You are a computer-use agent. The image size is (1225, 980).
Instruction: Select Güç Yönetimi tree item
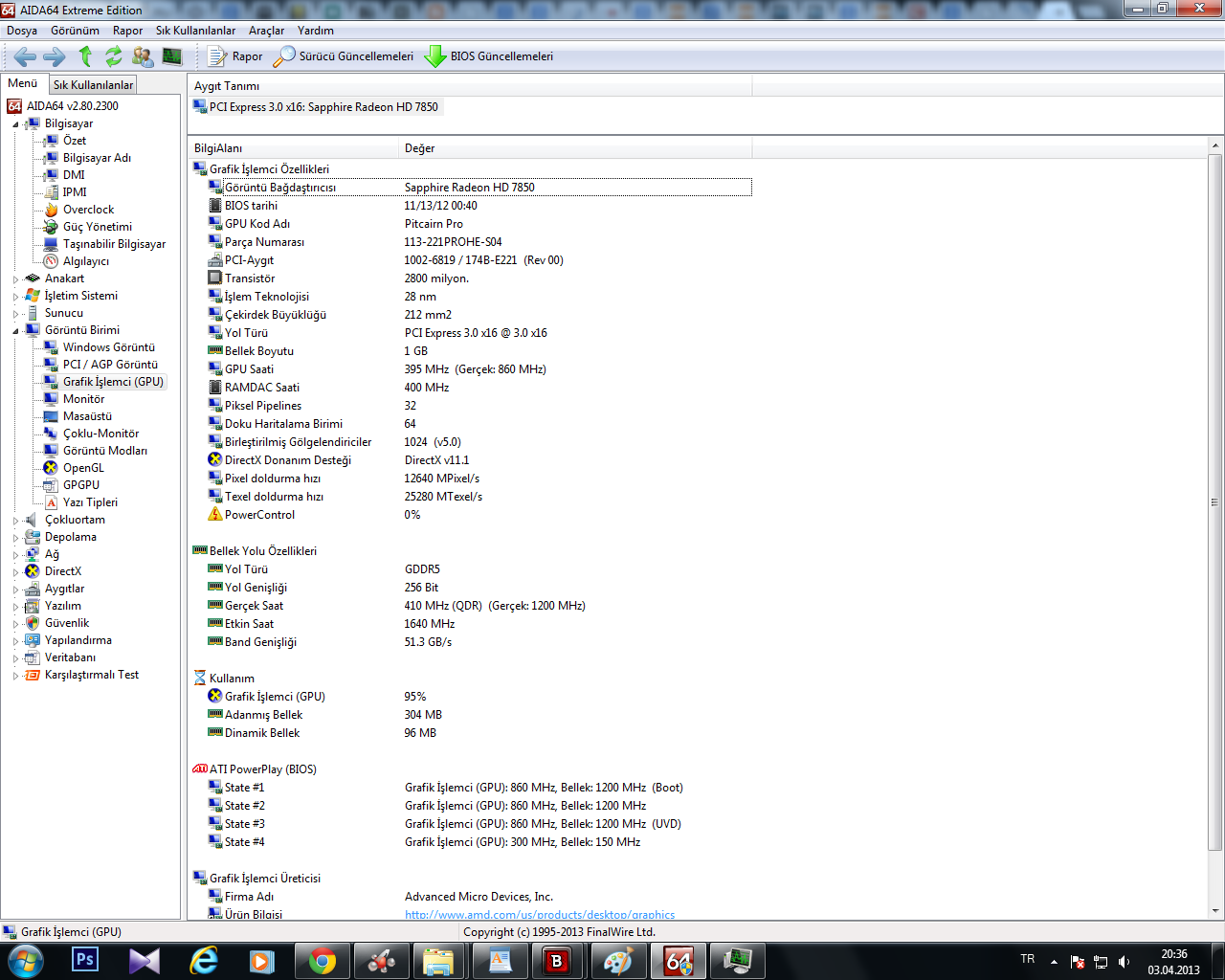97,227
